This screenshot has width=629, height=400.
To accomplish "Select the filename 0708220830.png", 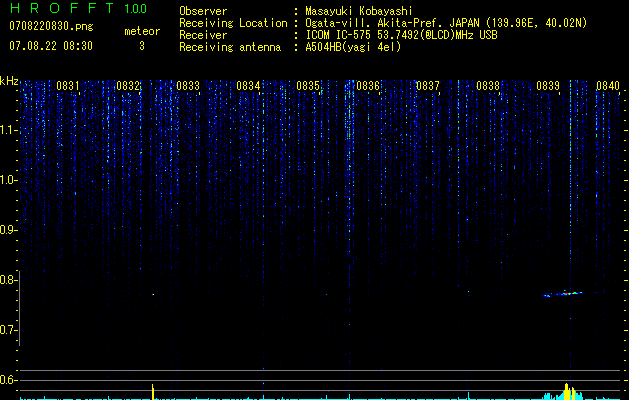I will [51, 26].
